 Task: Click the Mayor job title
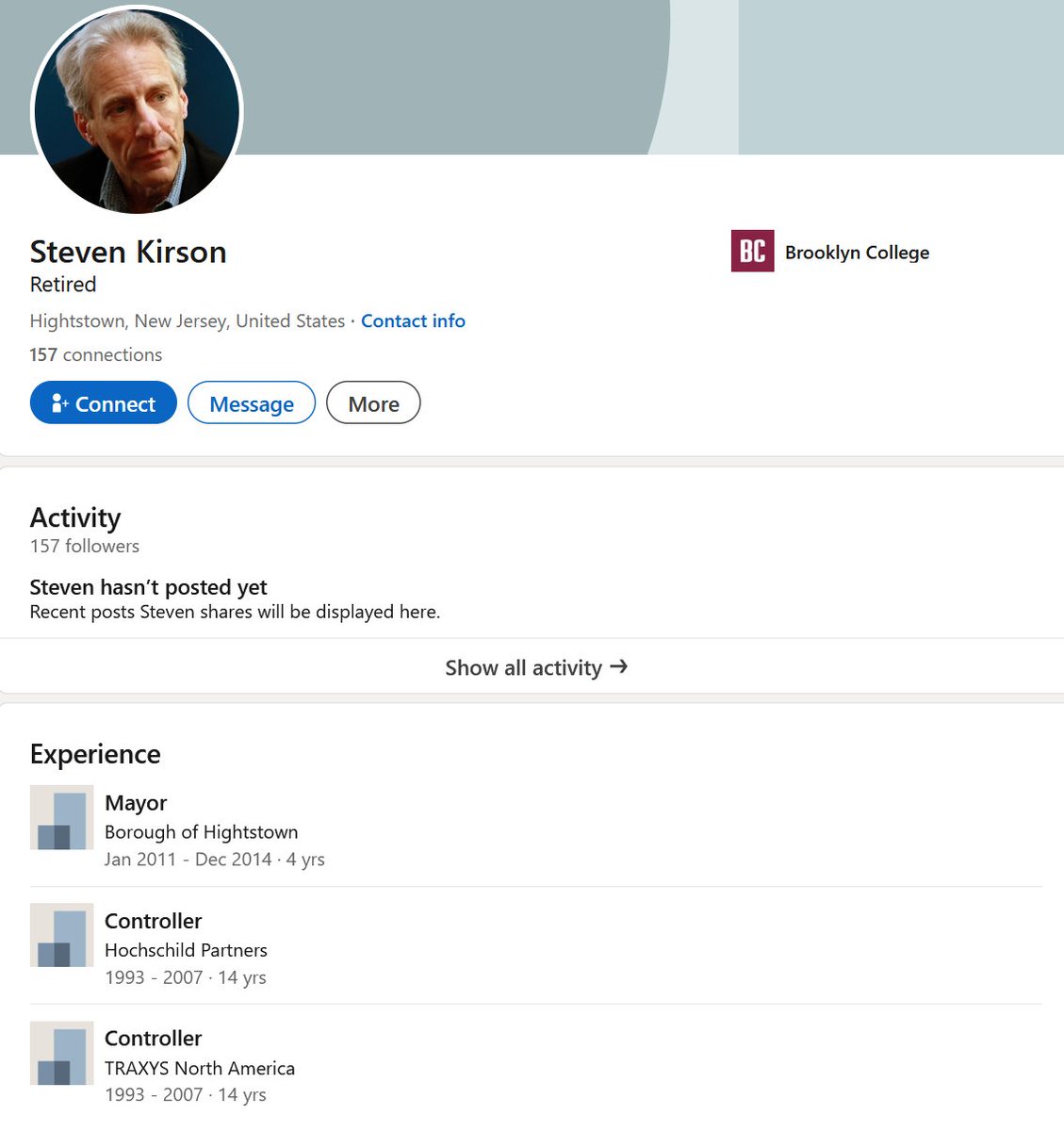(x=136, y=802)
